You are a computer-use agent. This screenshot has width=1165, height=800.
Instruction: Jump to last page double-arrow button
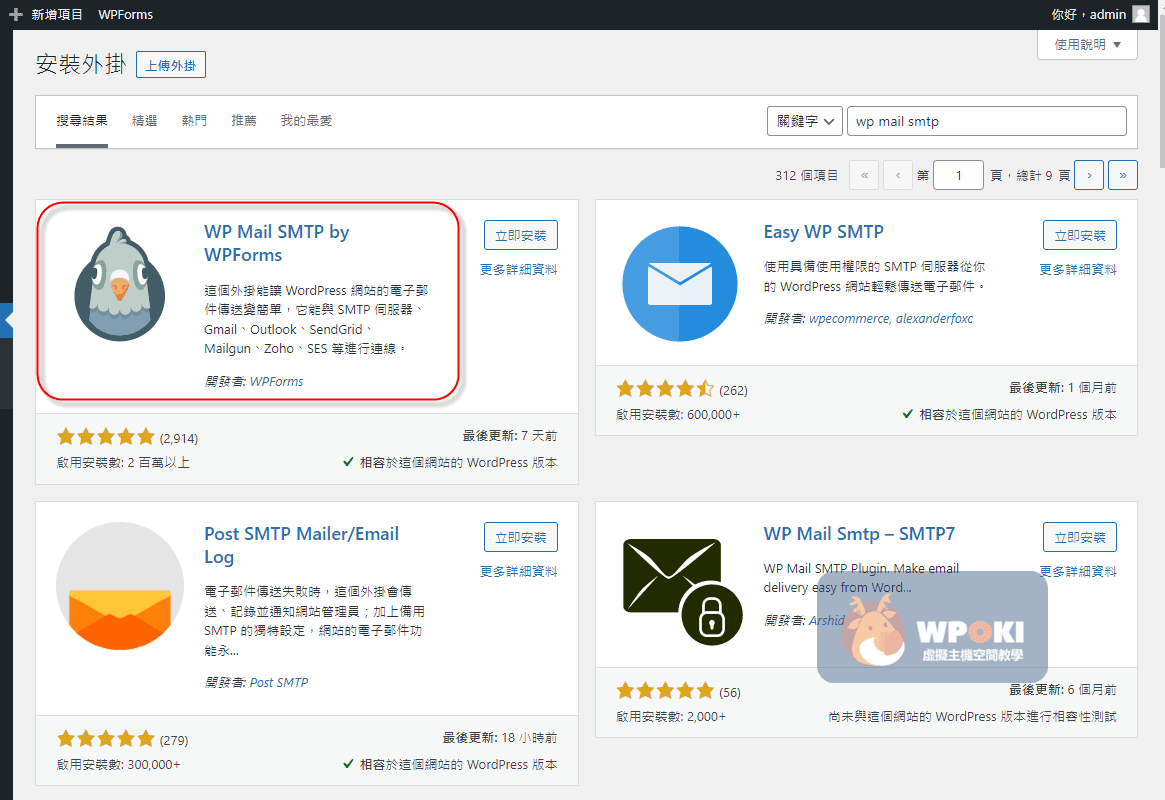[x=1123, y=175]
